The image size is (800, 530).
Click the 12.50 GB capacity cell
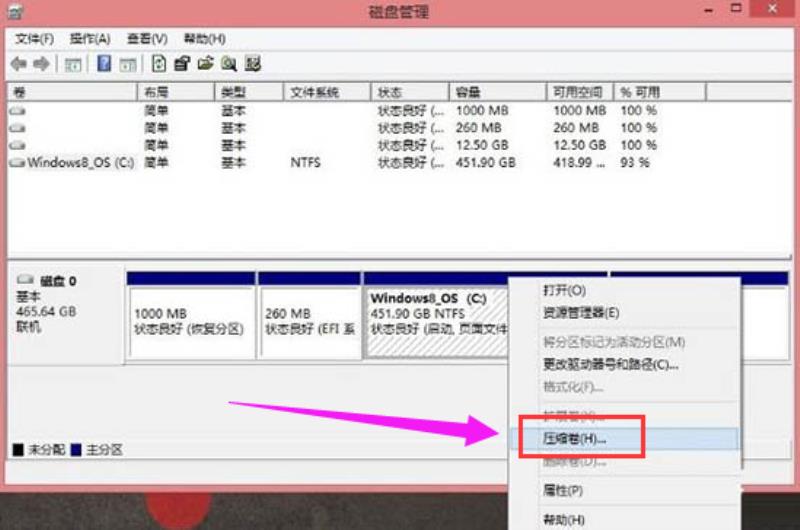click(x=482, y=145)
